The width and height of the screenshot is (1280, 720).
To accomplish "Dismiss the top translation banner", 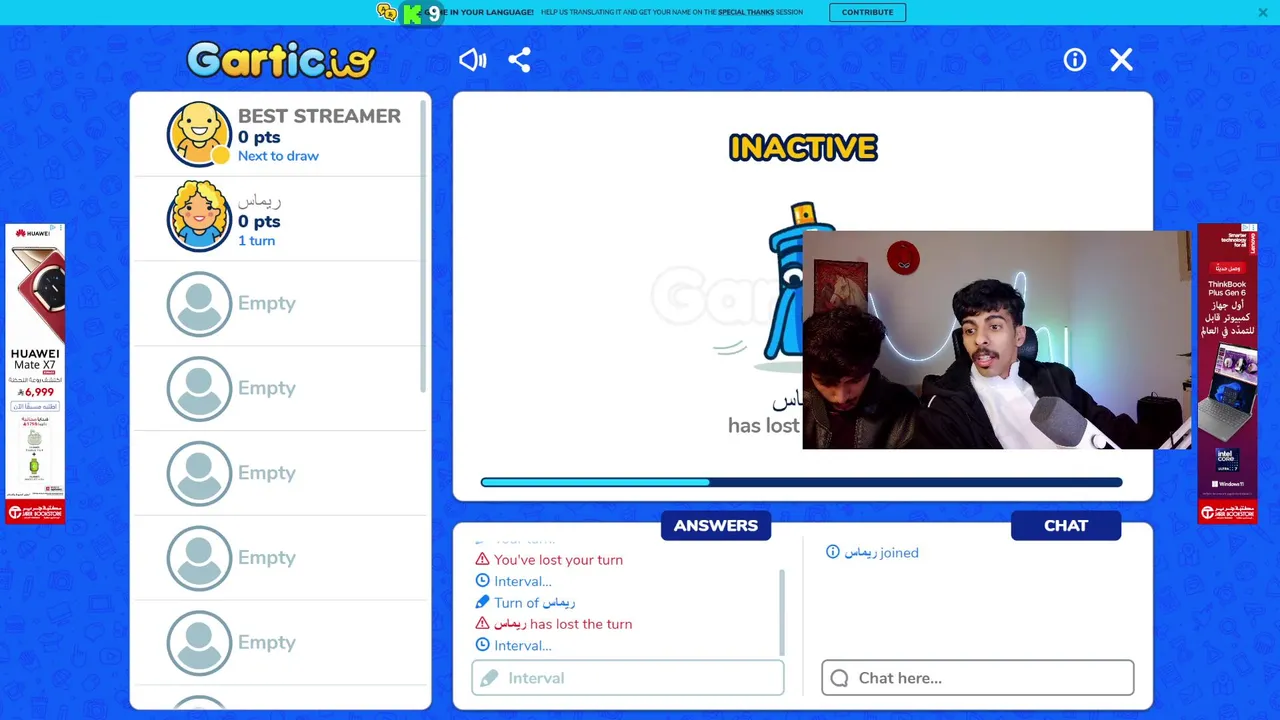I will pyautogui.click(x=1263, y=12).
